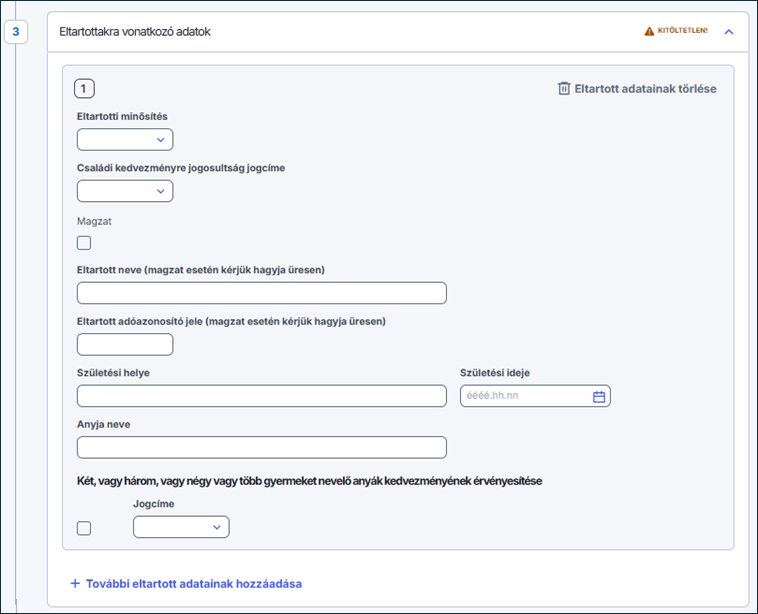This screenshot has height=614, width=758.
Task: Expand Családi kedvezményre jogosultság jogcíme dropdown
Action: (x=125, y=191)
